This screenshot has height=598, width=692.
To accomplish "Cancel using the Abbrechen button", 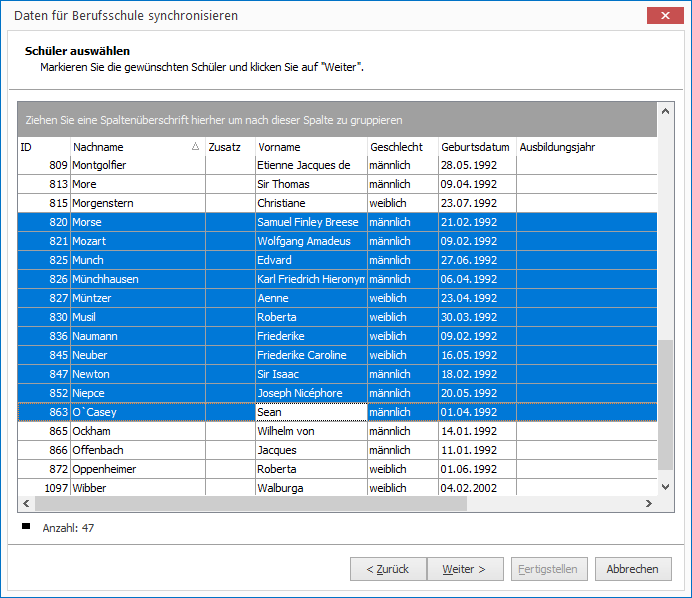I will tap(633, 569).
